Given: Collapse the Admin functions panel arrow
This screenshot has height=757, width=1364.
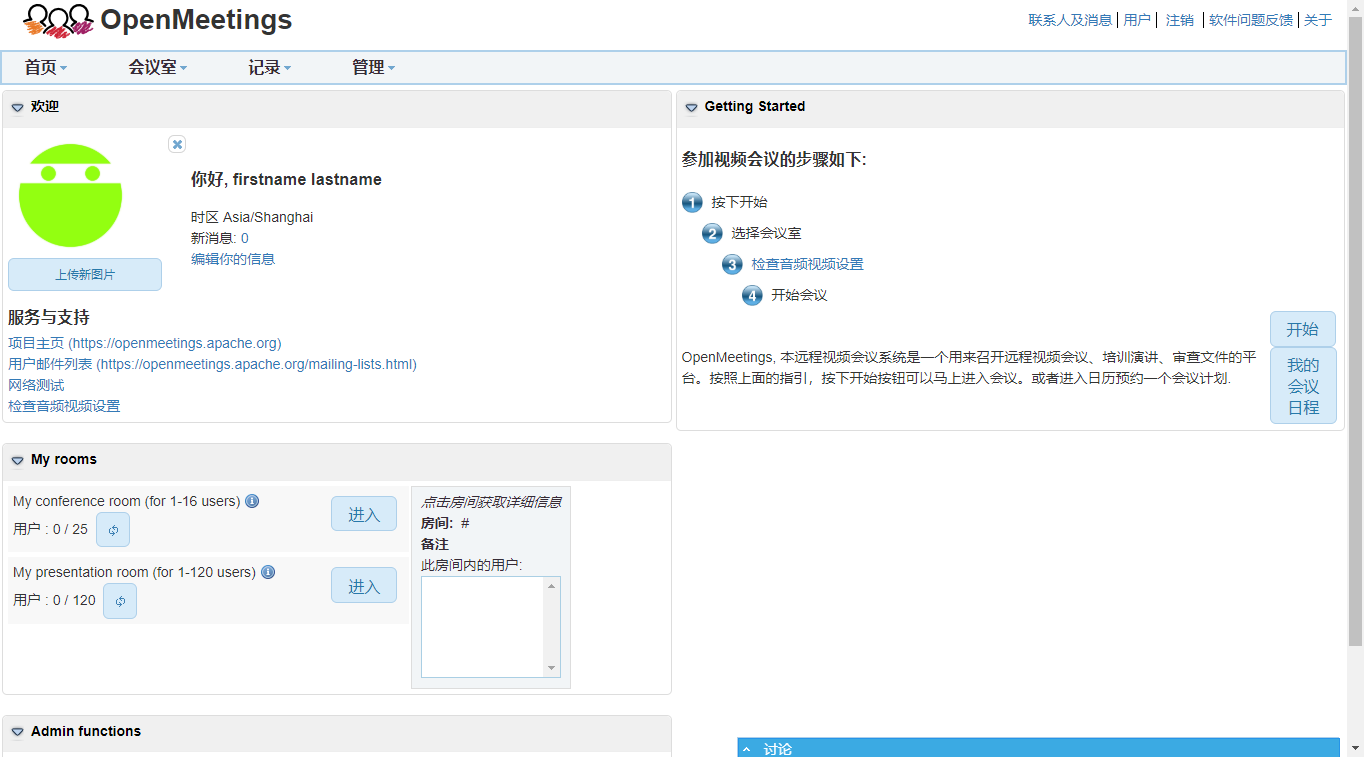Looking at the screenshot, I should (18, 732).
